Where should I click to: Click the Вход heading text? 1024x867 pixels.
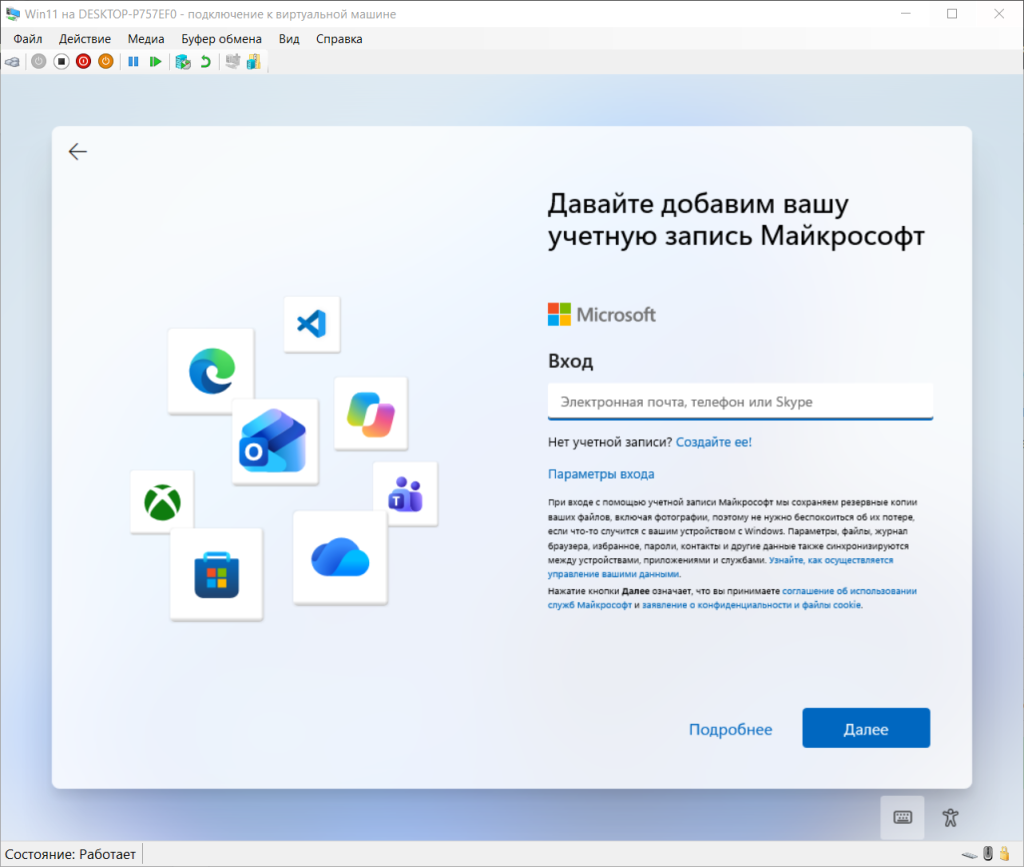tap(570, 361)
